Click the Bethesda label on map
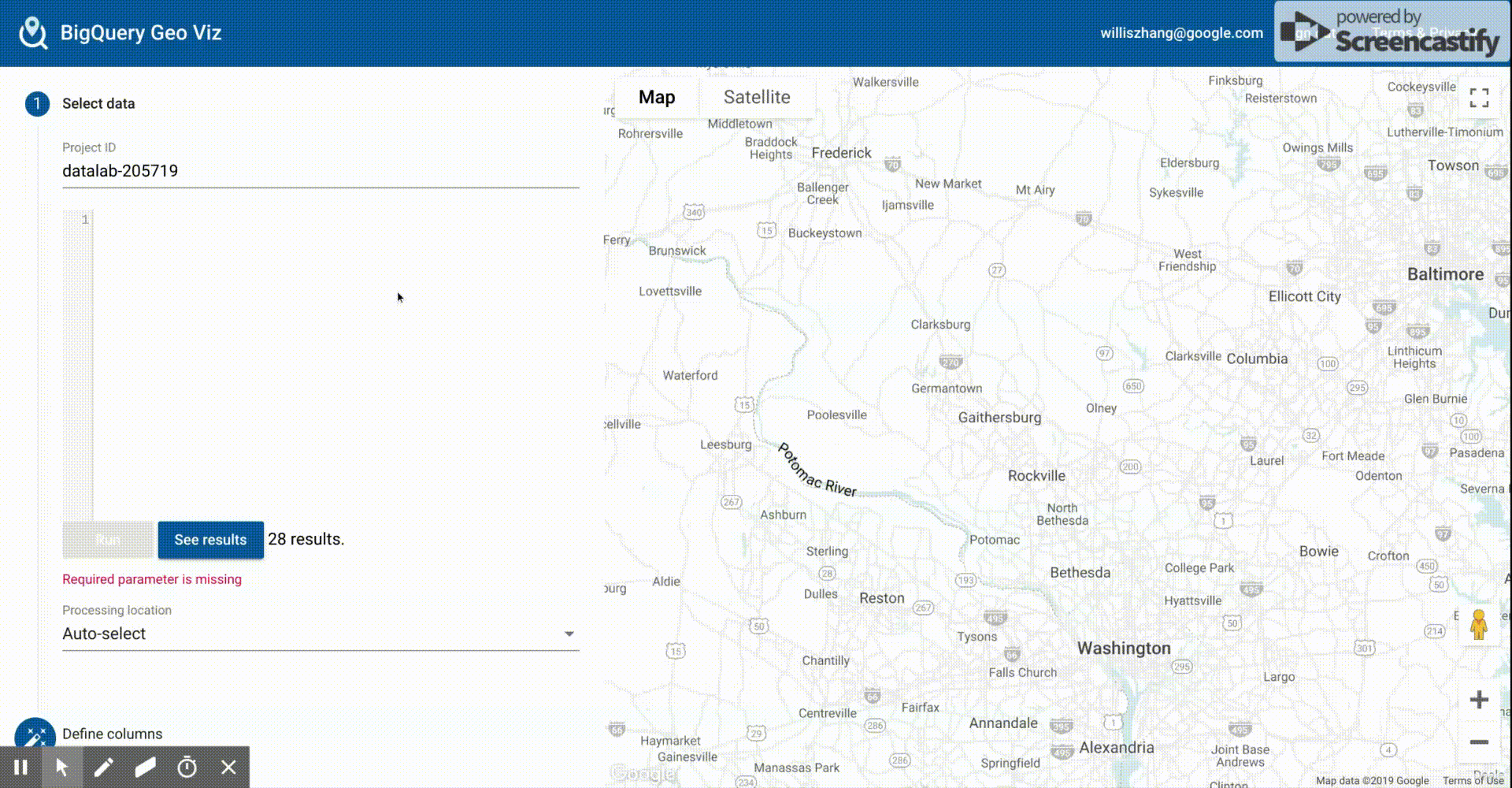The height and width of the screenshot is (788, 1512). pos(1080,573)
